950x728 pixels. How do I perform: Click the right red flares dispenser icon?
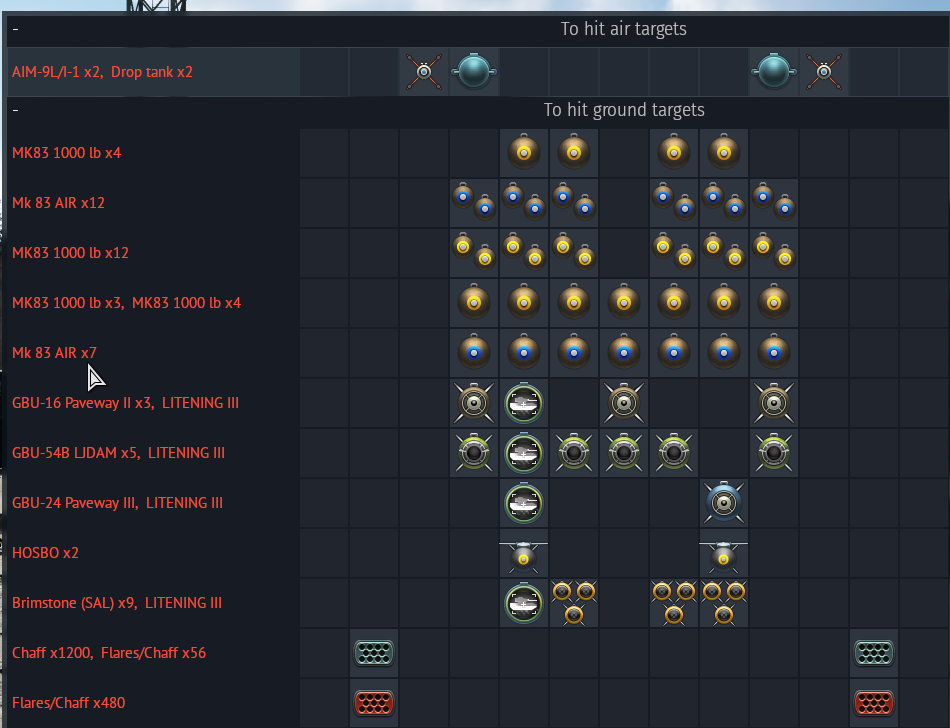(873, 703)
